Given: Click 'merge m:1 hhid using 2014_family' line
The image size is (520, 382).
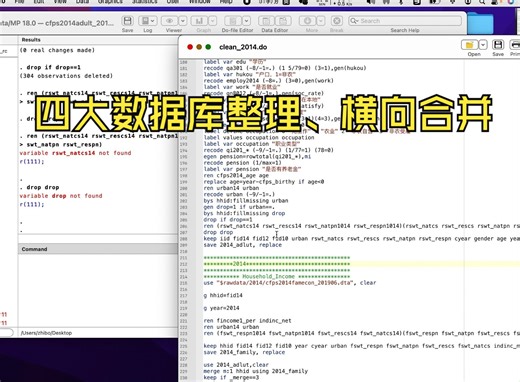Looking at the screenshot, I should 256,371.
